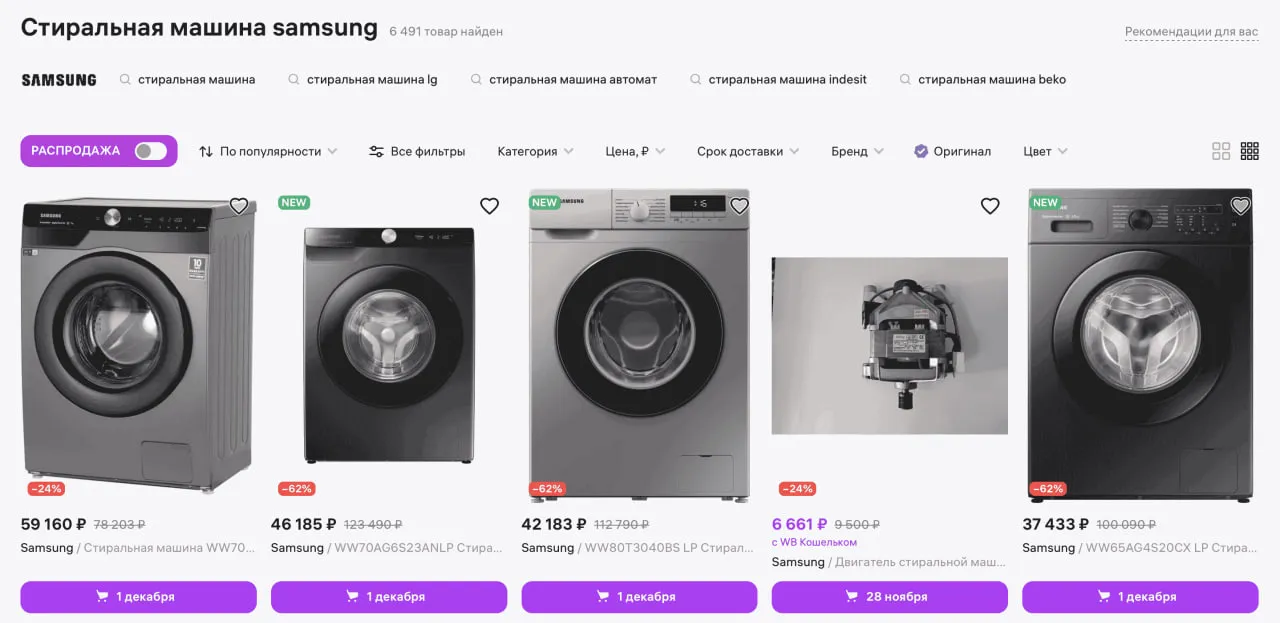Click the magnifier icon in the стиральная машина автомат chip
1280x623 pixels.
pos(475,78)
